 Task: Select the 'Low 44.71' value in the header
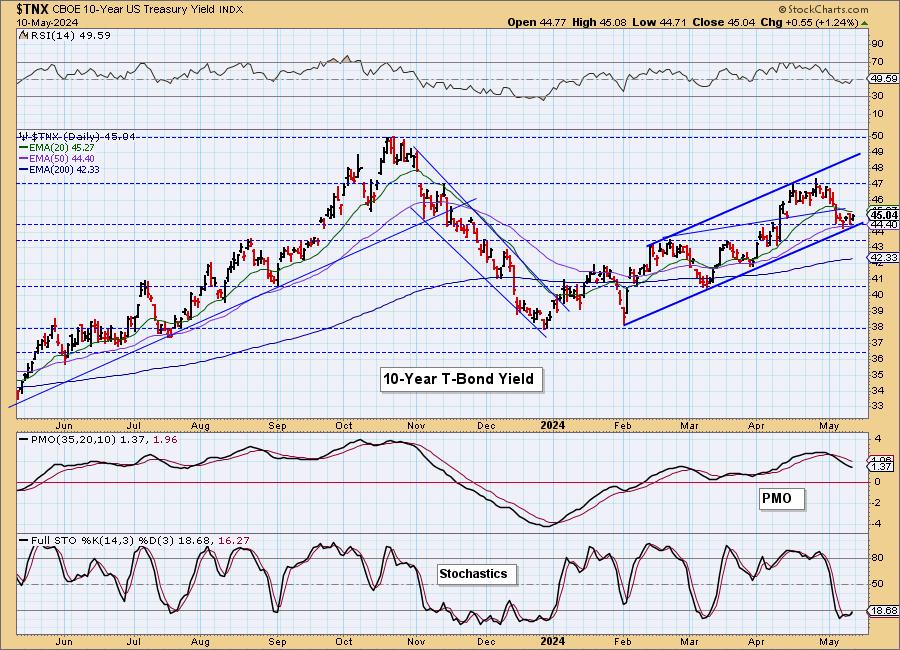click(660, 22)
